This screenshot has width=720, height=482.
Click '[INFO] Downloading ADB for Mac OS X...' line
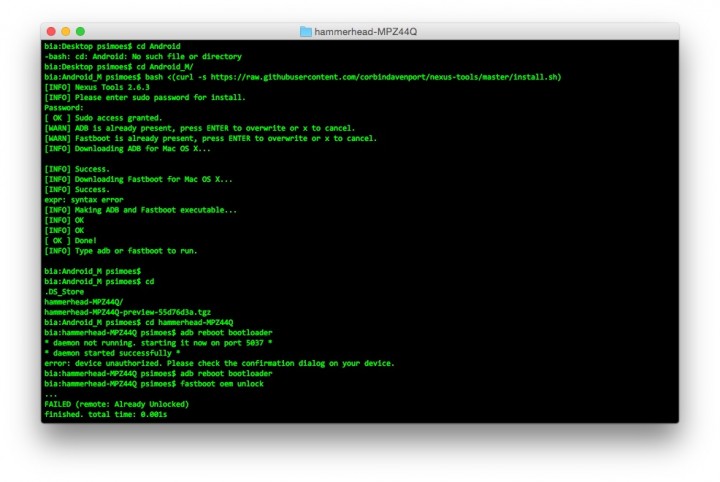point(127,149)
